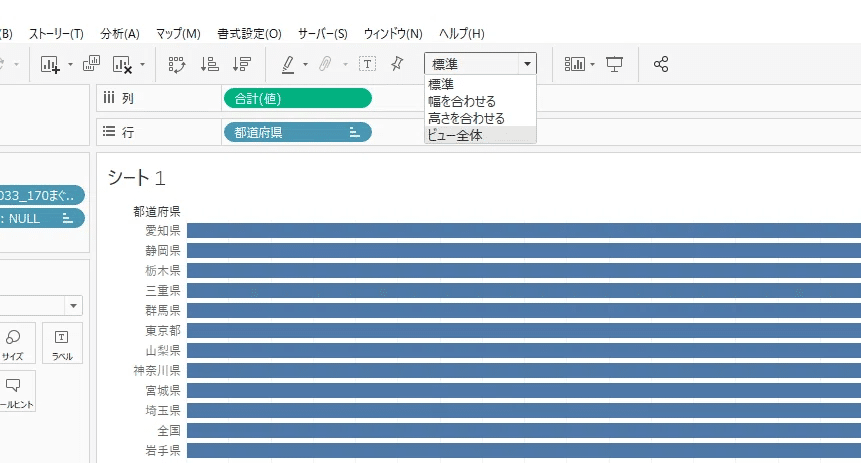
Task: Choose 幅を合わせる in the fit list
Action: pos(462,101)
